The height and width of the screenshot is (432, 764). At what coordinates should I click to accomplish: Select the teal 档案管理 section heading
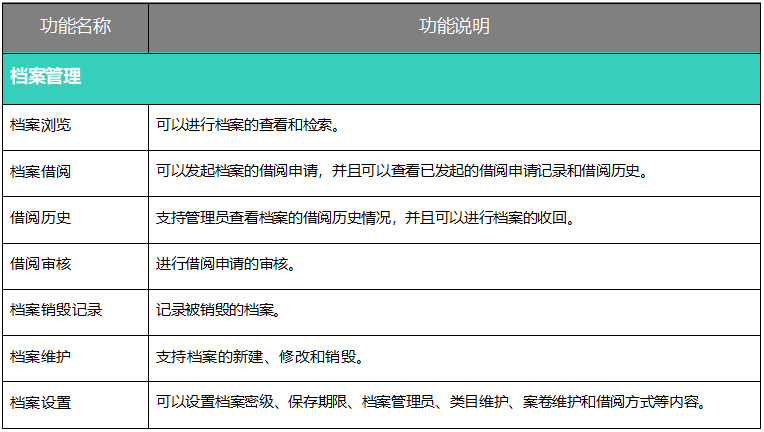(45, 77)
